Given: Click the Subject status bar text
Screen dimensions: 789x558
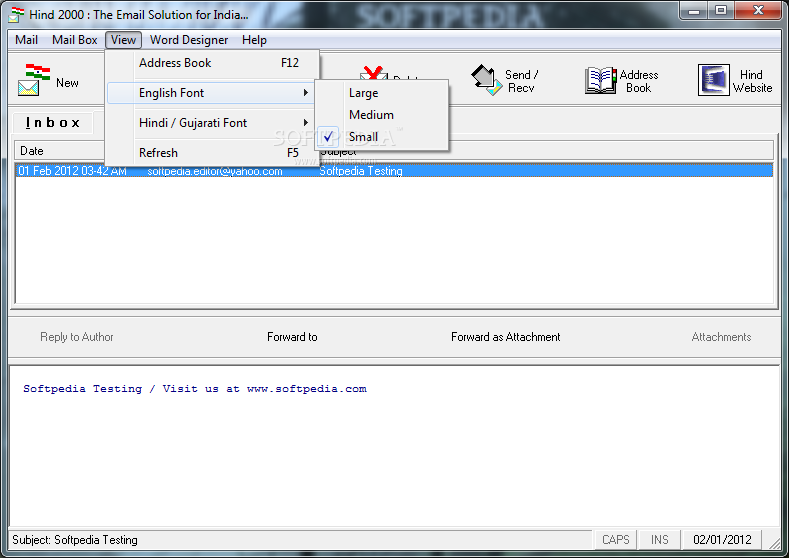Looking at the screenshot, I should (x=74, y=539).
